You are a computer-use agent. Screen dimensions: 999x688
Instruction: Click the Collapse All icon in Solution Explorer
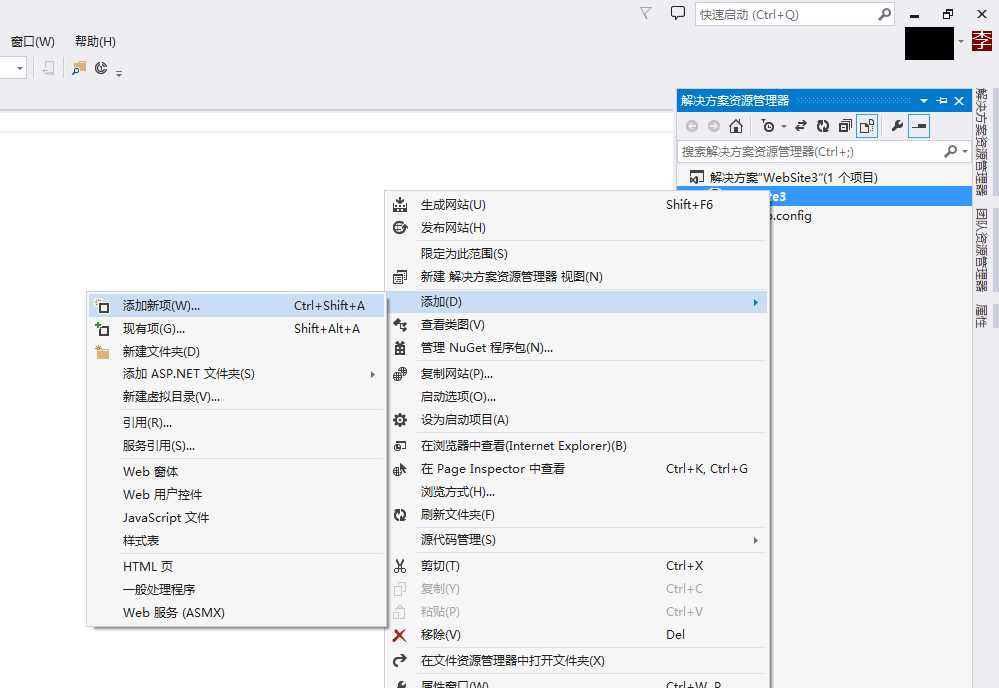tap(845, 126)
